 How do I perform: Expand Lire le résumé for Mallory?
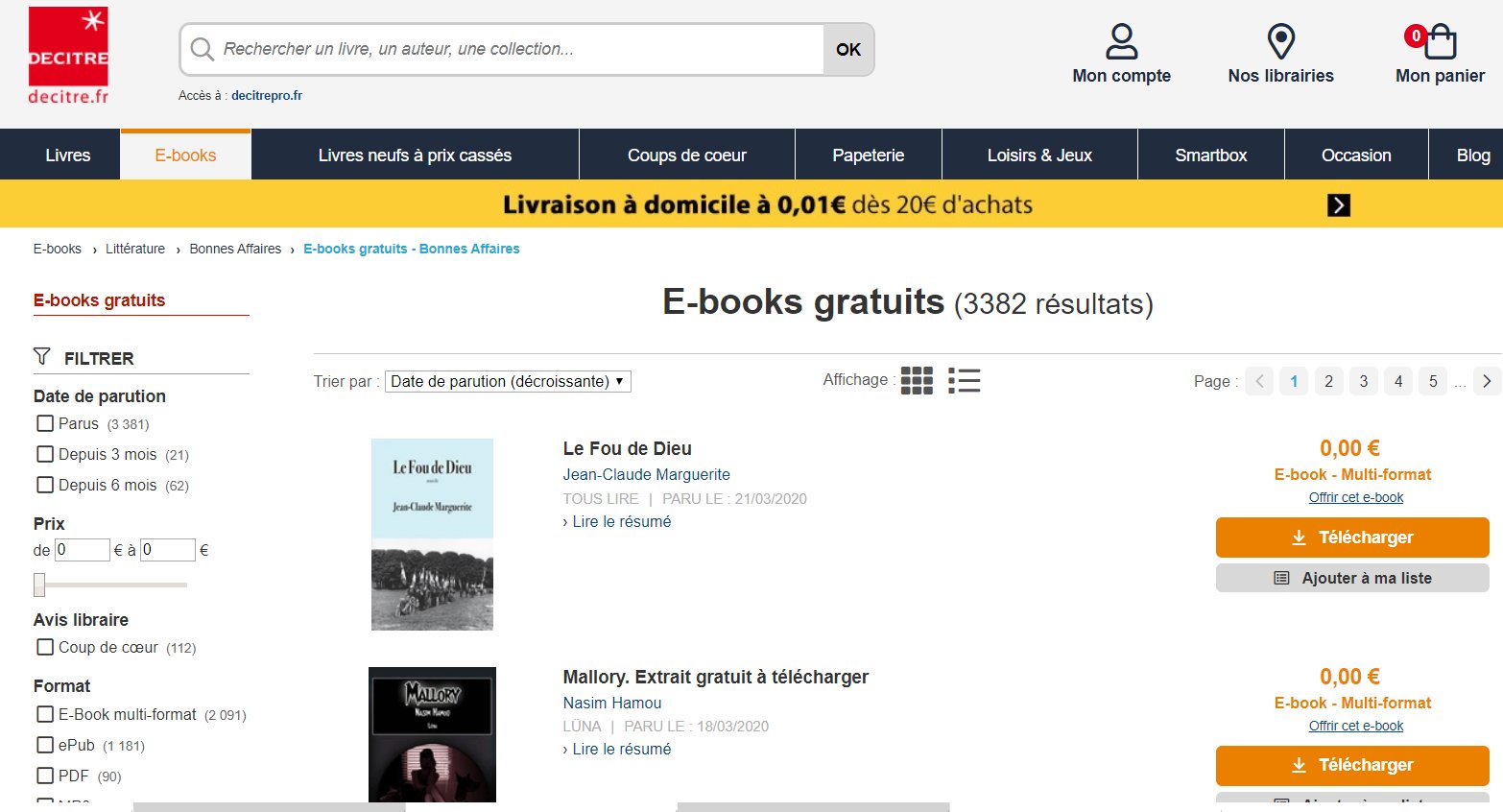point(617,749)
